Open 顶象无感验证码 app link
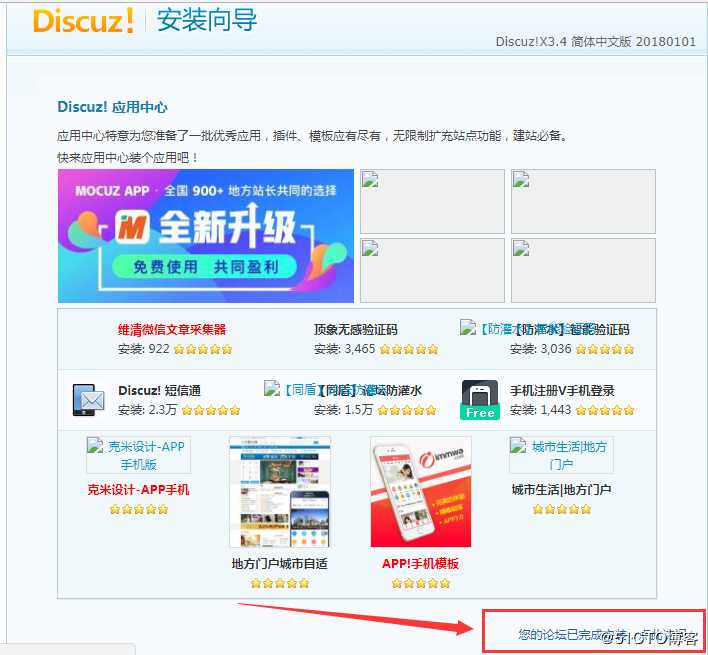Screen dimensions: 708x655 tap(355, 330)
